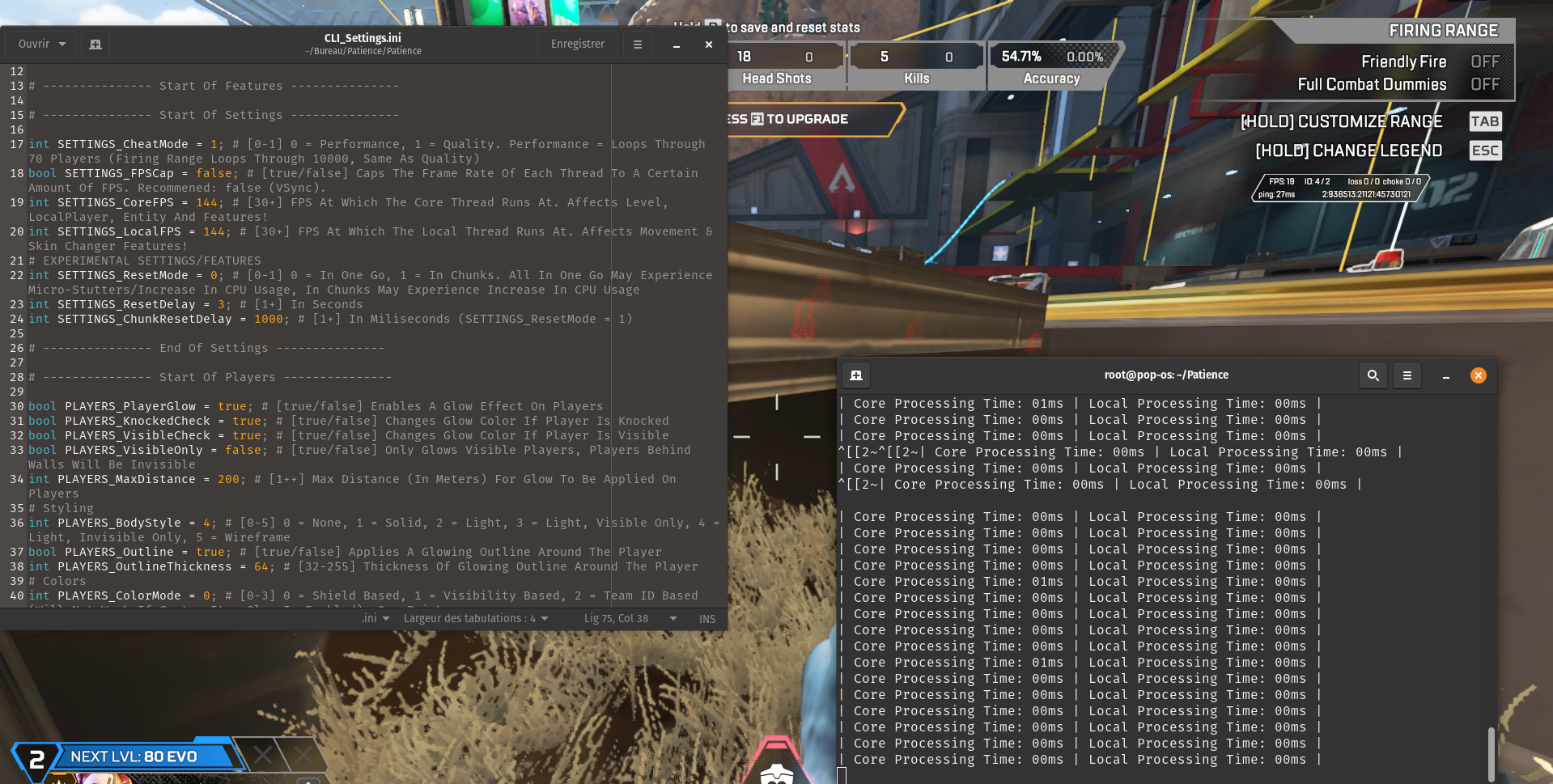
Task: Click PLAYERS_Outline = true line
Action: [x=345, y=552]
